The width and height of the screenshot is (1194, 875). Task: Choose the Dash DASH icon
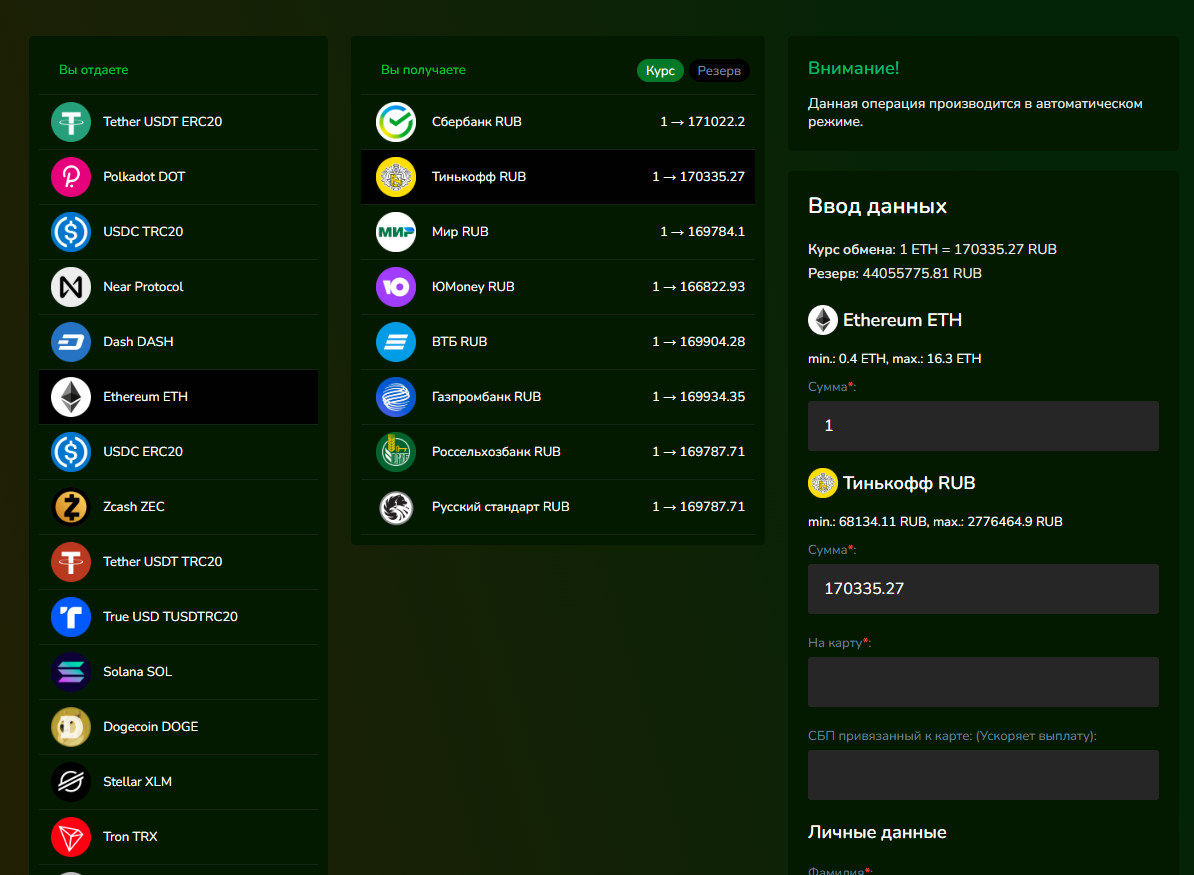71,342
